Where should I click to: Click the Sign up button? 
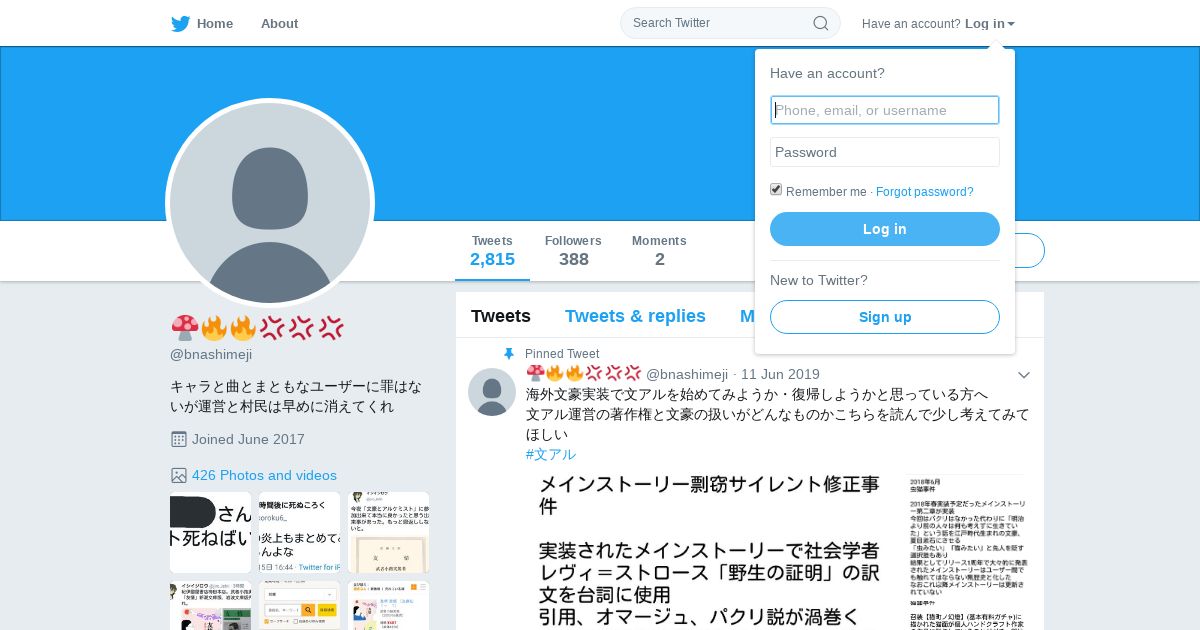[x=885, y=317]
